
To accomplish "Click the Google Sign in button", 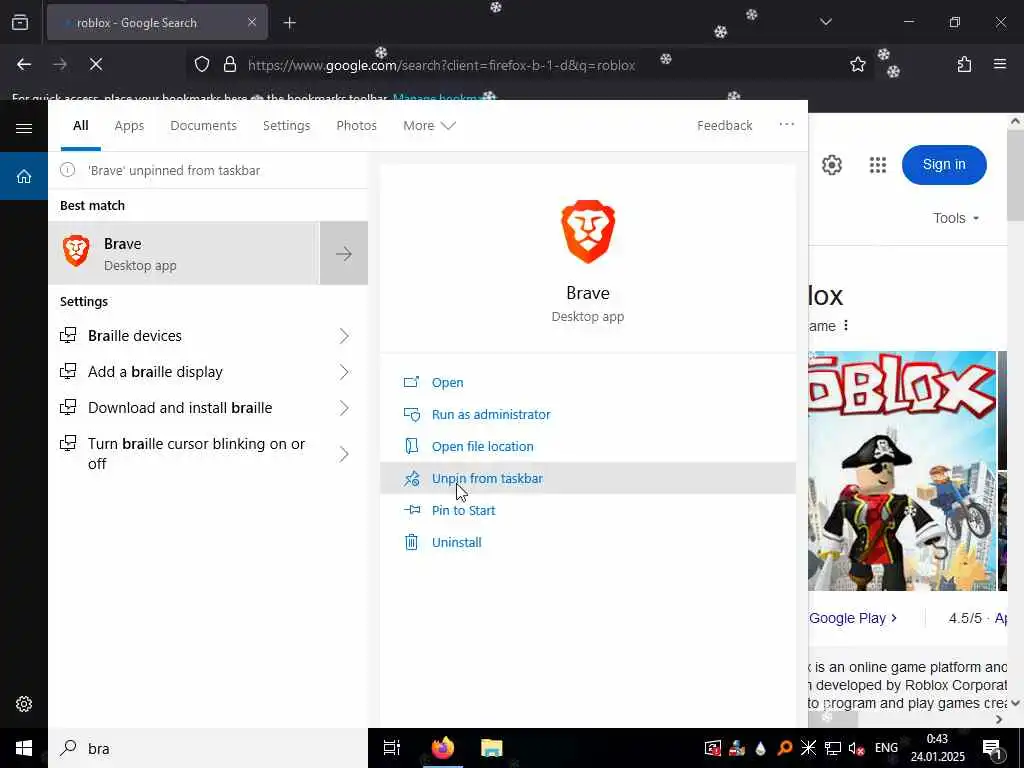I will 944,165.
